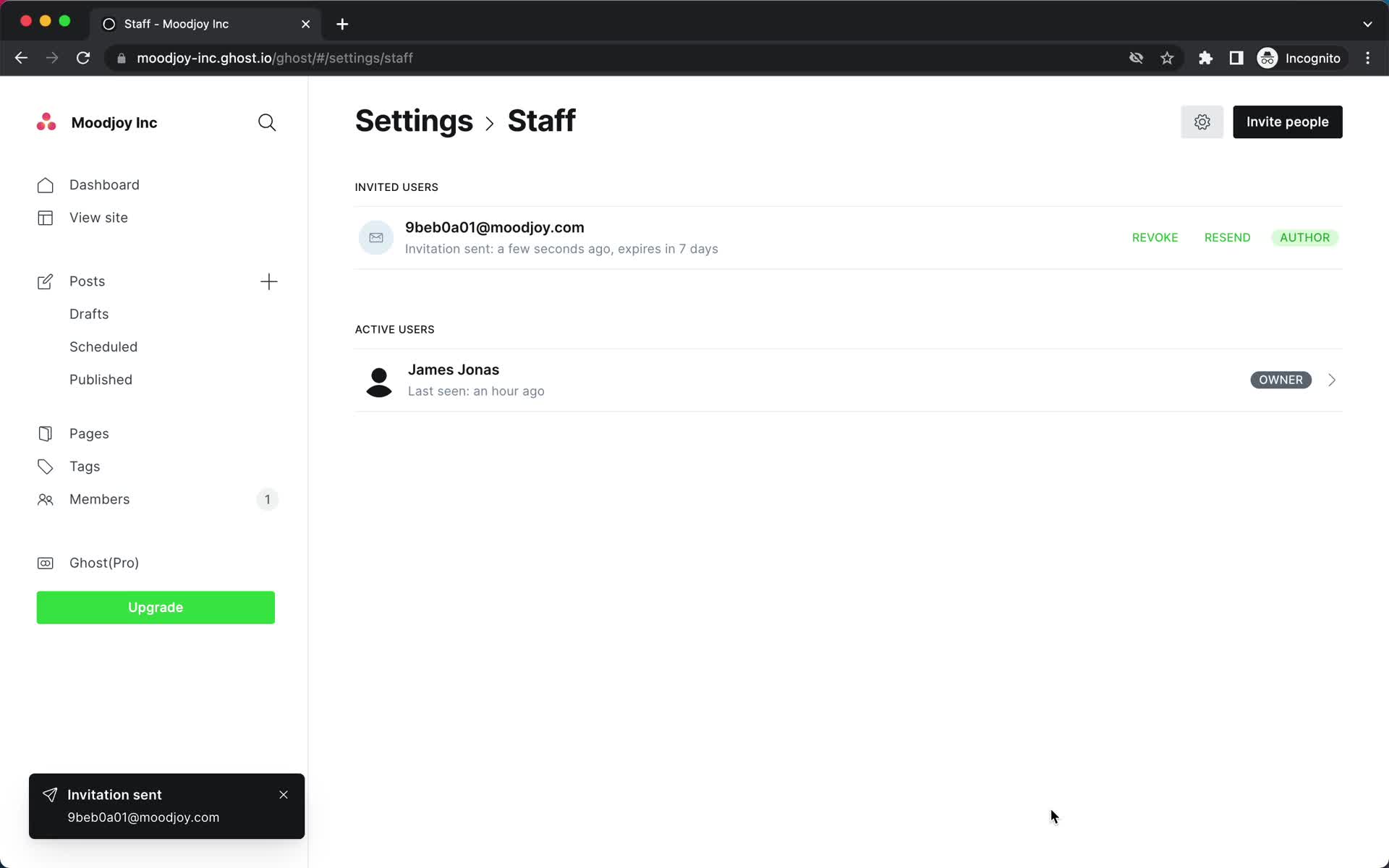Image resolution: width=1389 pixels, height=868 pixels.
Task: Click the Members icon in sidebar
Action: click(45, 499)
